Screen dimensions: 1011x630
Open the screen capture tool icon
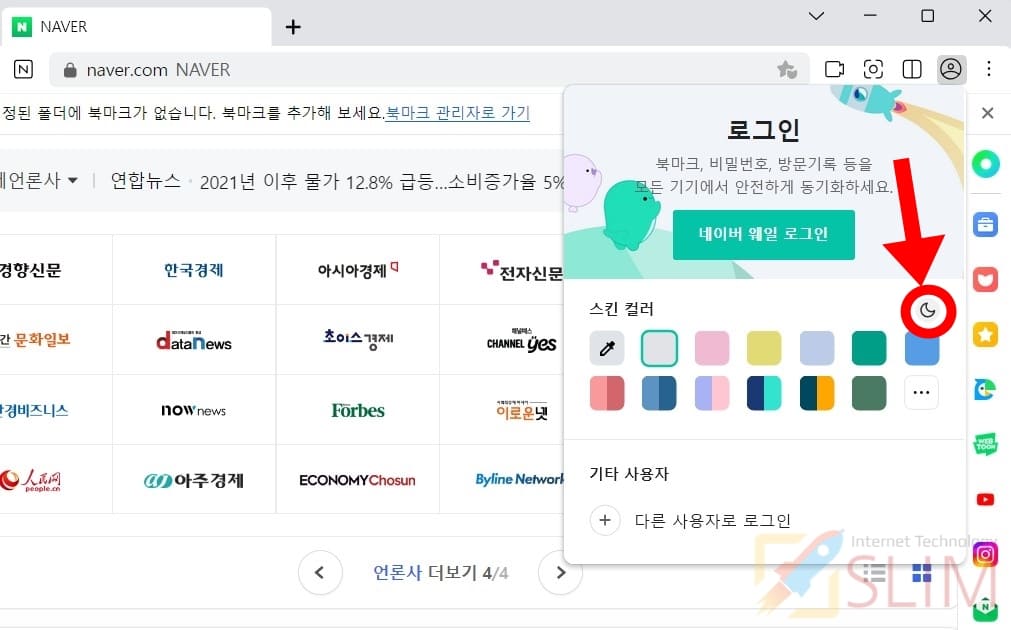[873, 69]
